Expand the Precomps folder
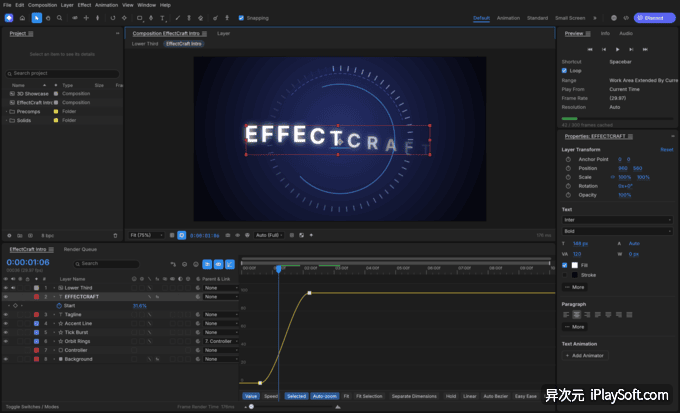 [x=7, y=111]
